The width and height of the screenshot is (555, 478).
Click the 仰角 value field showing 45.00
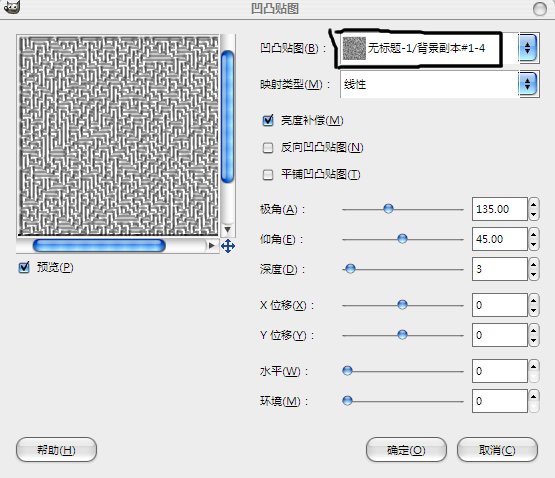point(500,239)
